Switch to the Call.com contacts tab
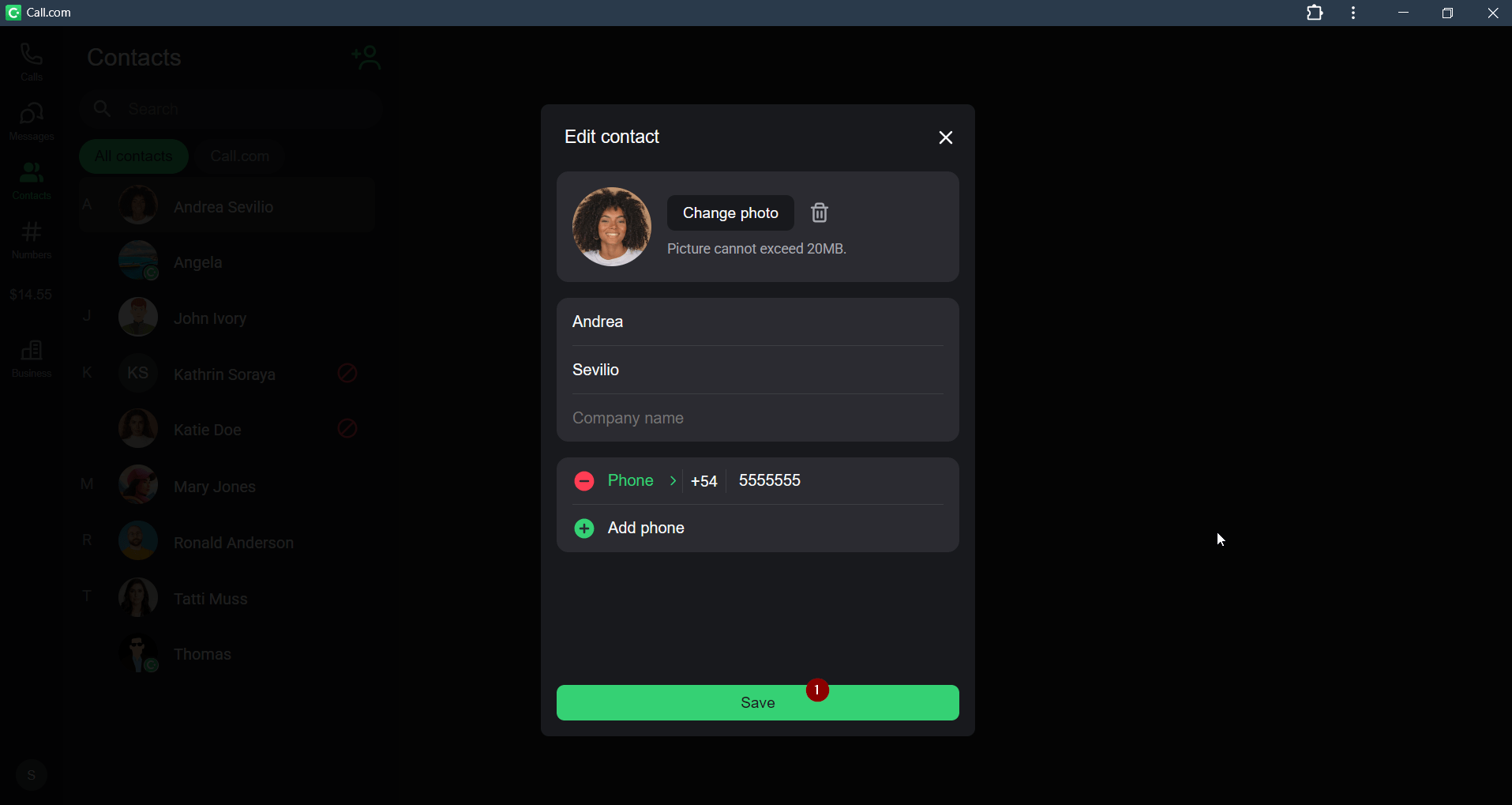 239,156
